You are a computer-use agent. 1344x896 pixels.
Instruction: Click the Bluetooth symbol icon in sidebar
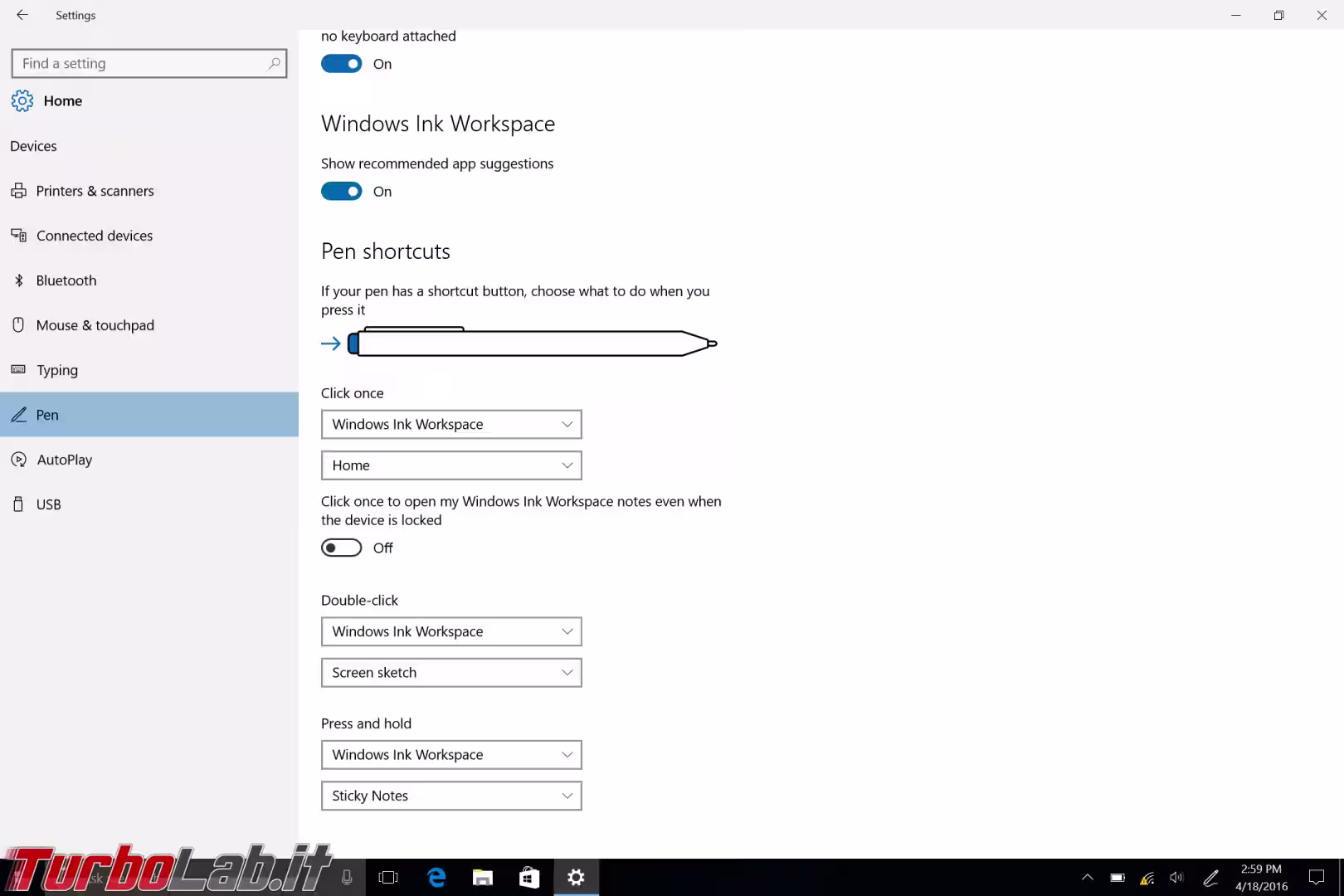[x=18, y=280]
